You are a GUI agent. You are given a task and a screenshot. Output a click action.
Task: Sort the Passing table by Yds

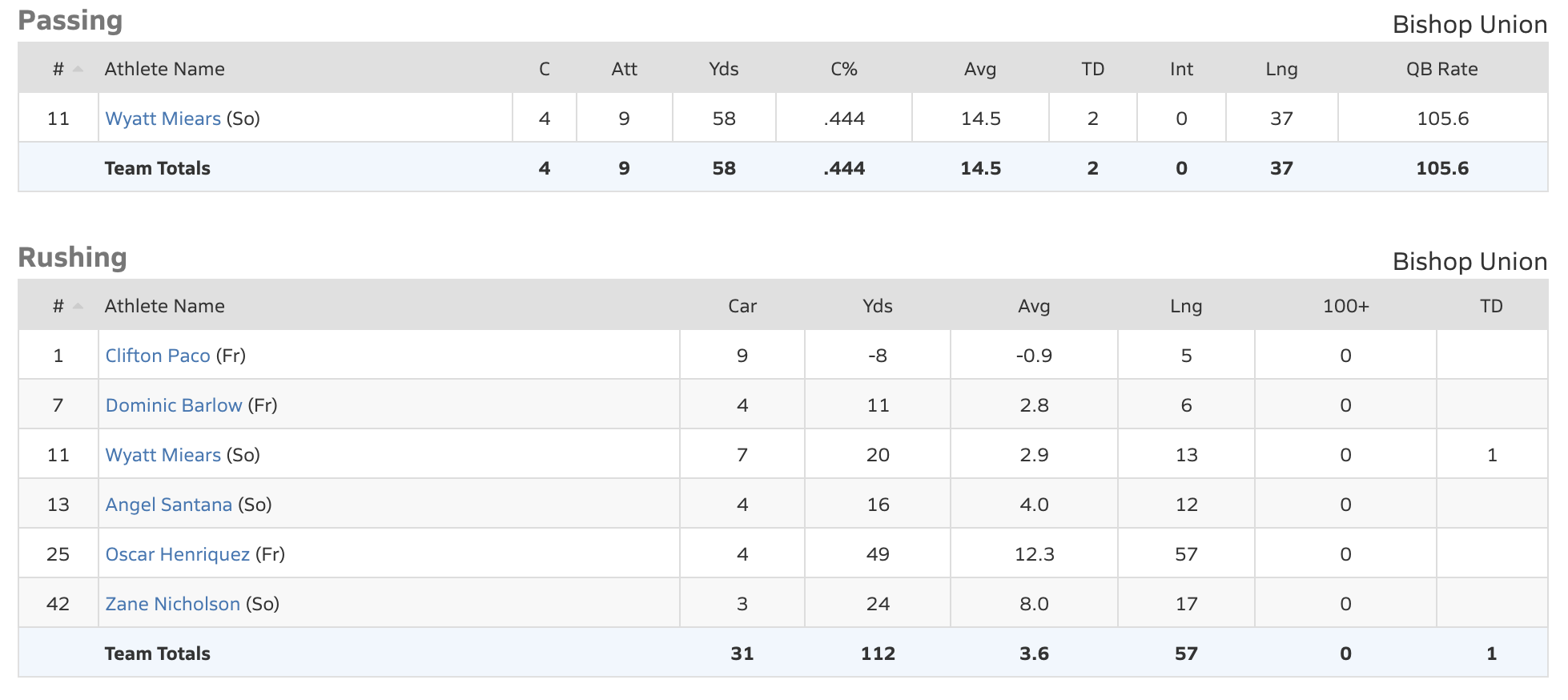[722, 69]
